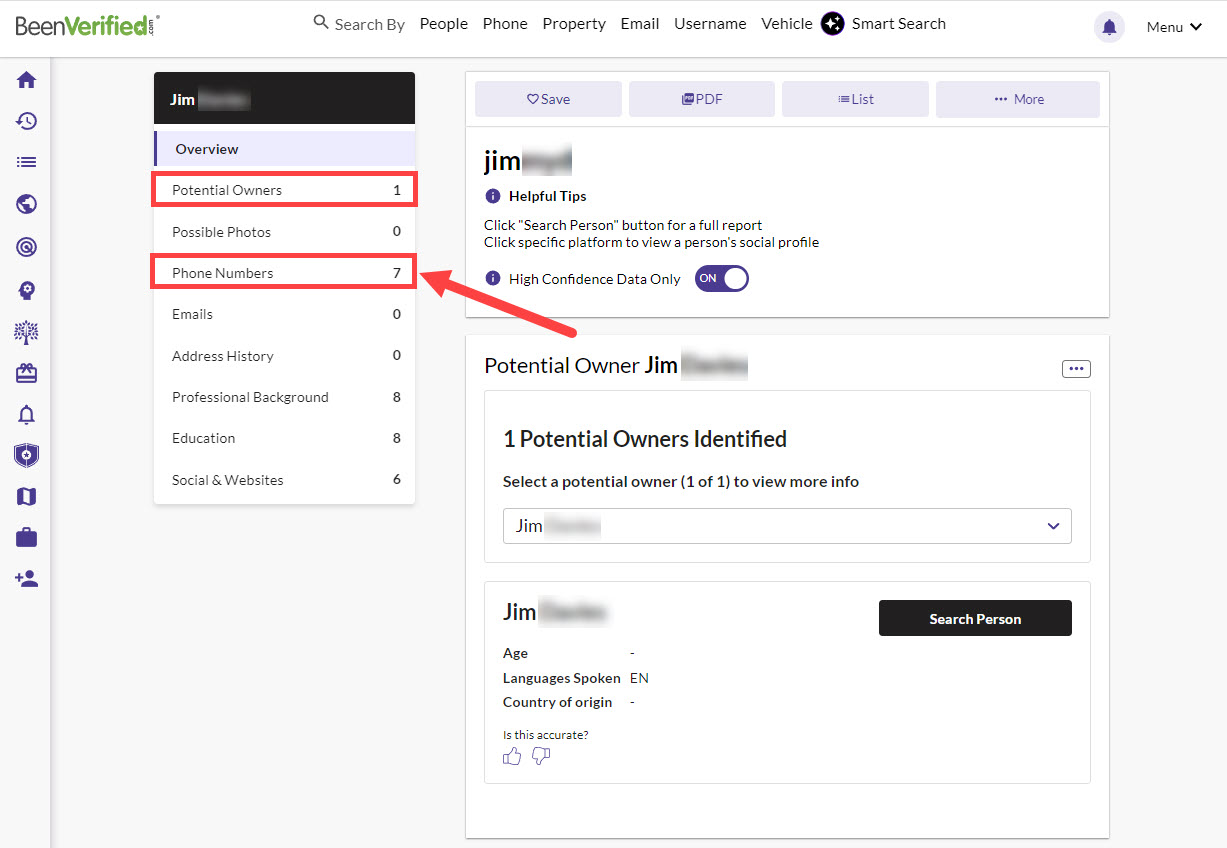
Task: Click the search magnifier icon
Action: pos(321,22)
